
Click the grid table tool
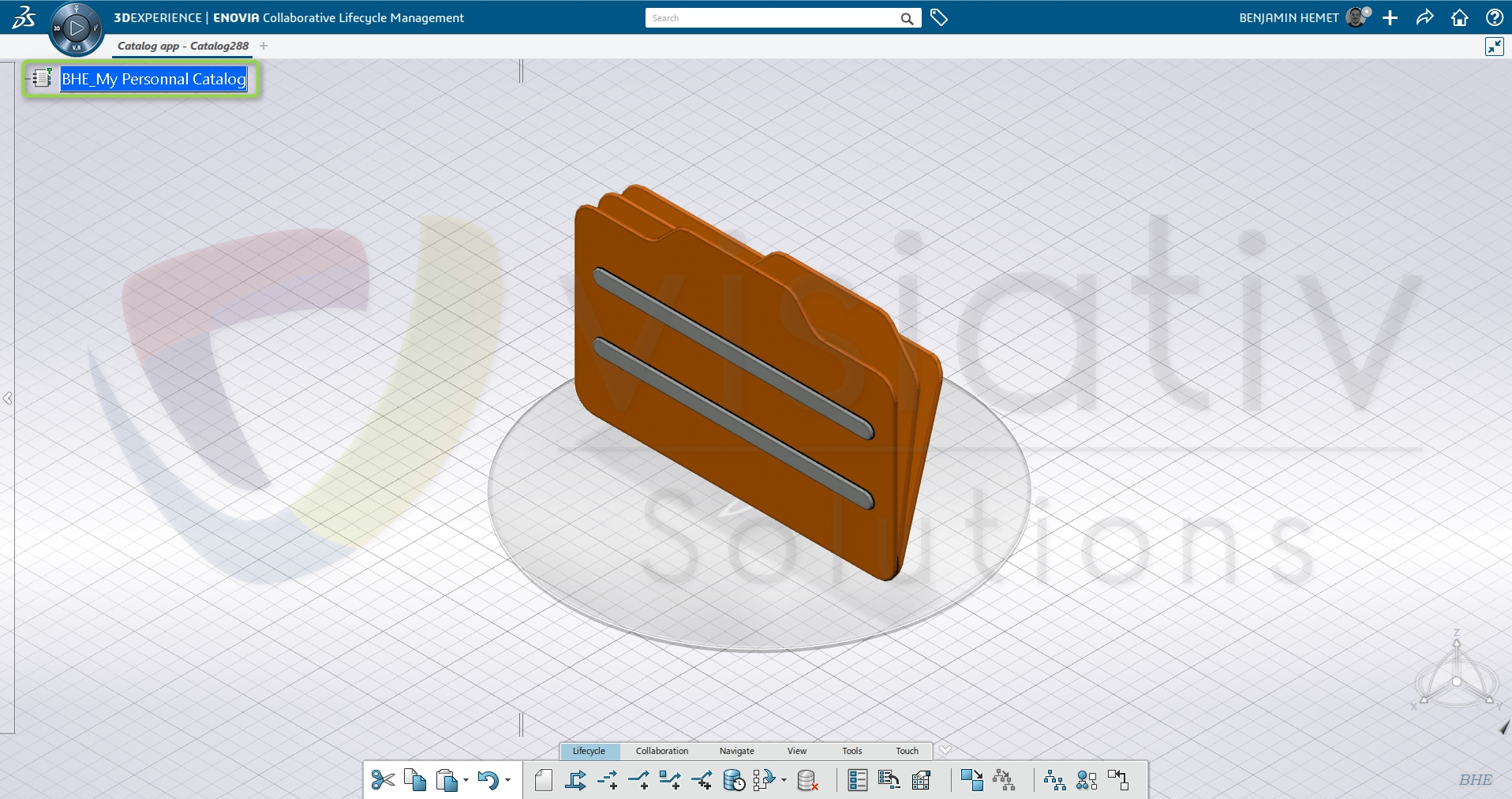[x=921, y=780]
